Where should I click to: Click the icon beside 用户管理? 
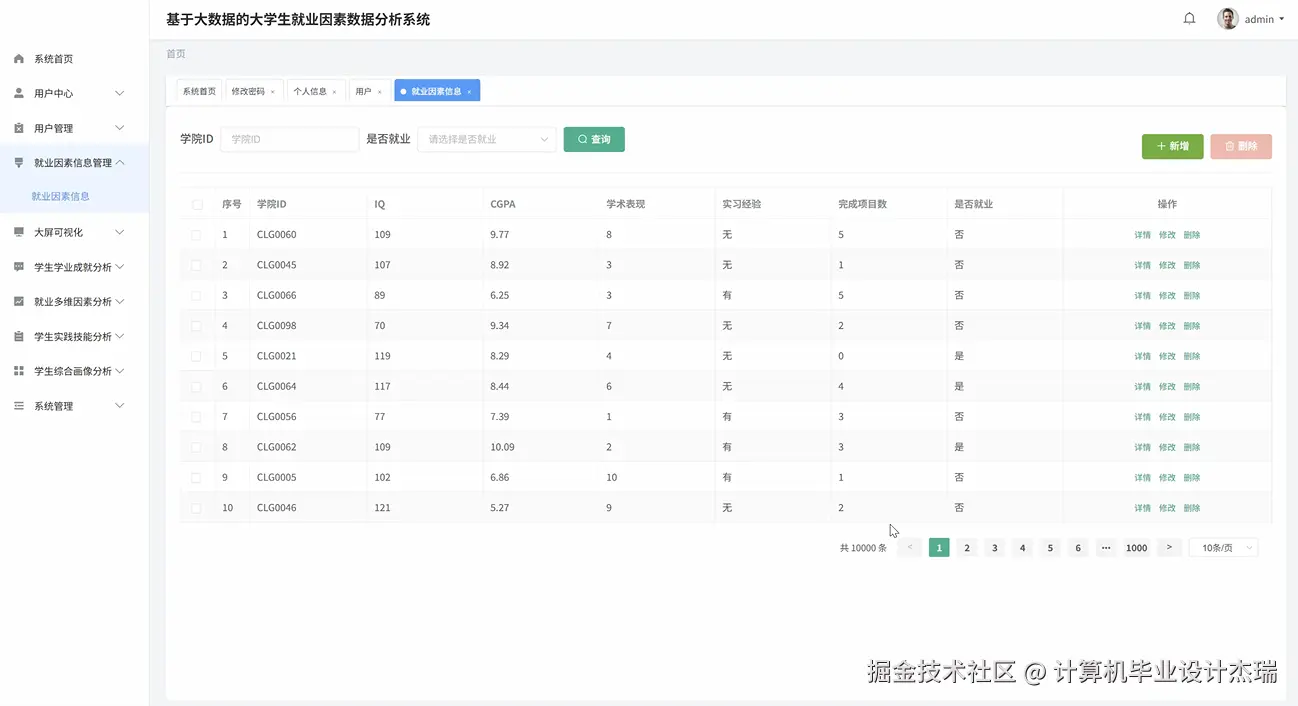point(18,128)
